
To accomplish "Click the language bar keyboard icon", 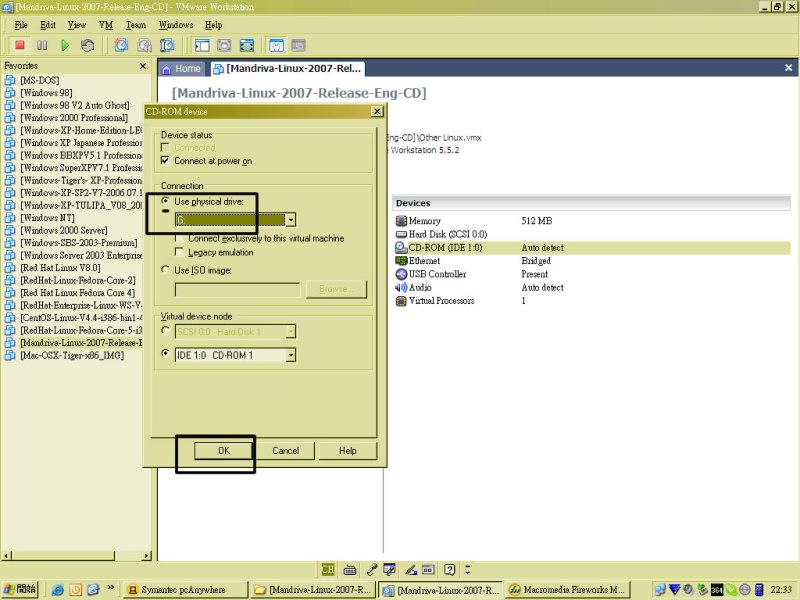I will (x=350, y=569).
